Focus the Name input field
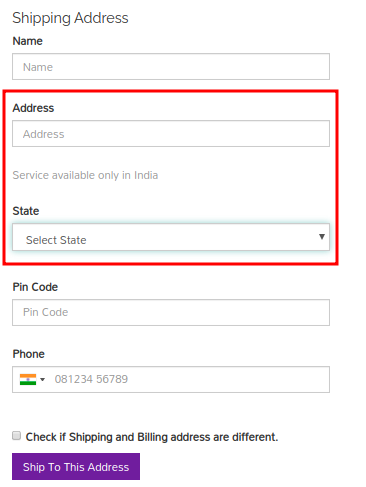Image resolution: width=366 pixels, height=487 pixels. click(x=171, y=67)
